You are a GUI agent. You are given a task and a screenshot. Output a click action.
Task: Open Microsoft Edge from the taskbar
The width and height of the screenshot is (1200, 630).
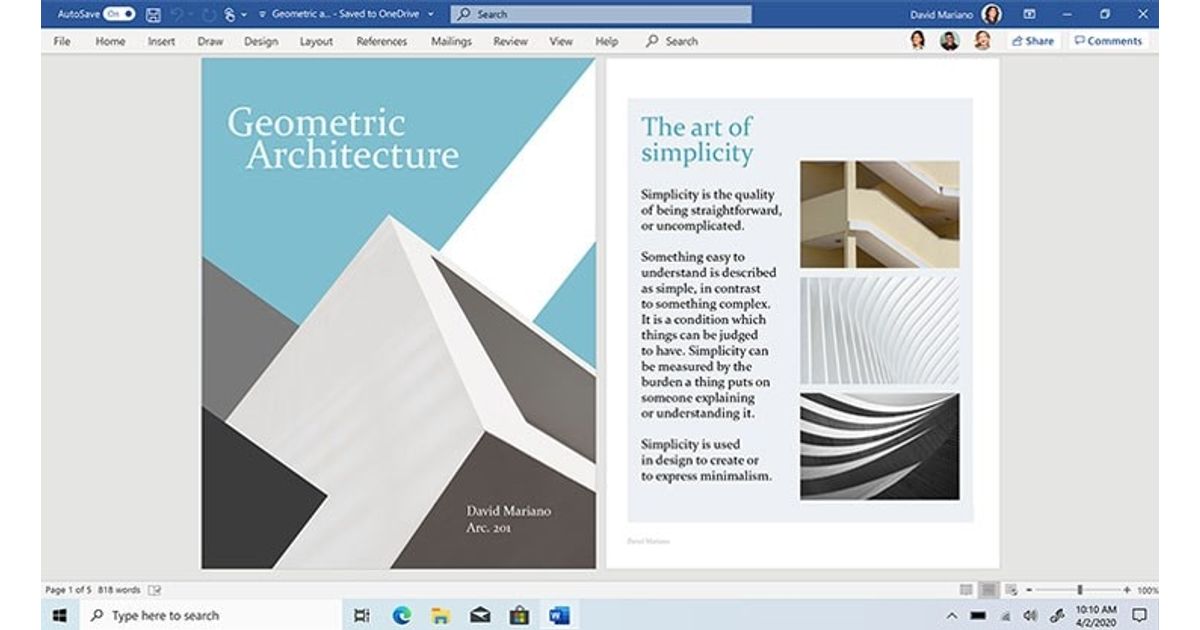pyautogui.click(x=401, y=615)
